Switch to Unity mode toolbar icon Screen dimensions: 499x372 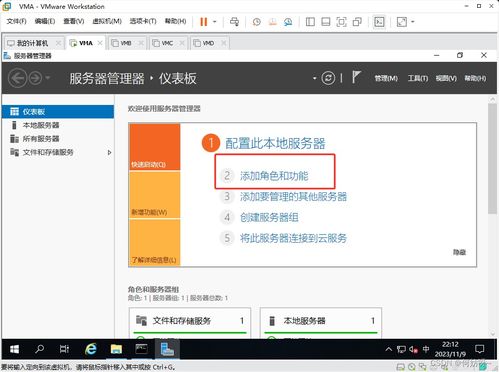pos(357,22)
